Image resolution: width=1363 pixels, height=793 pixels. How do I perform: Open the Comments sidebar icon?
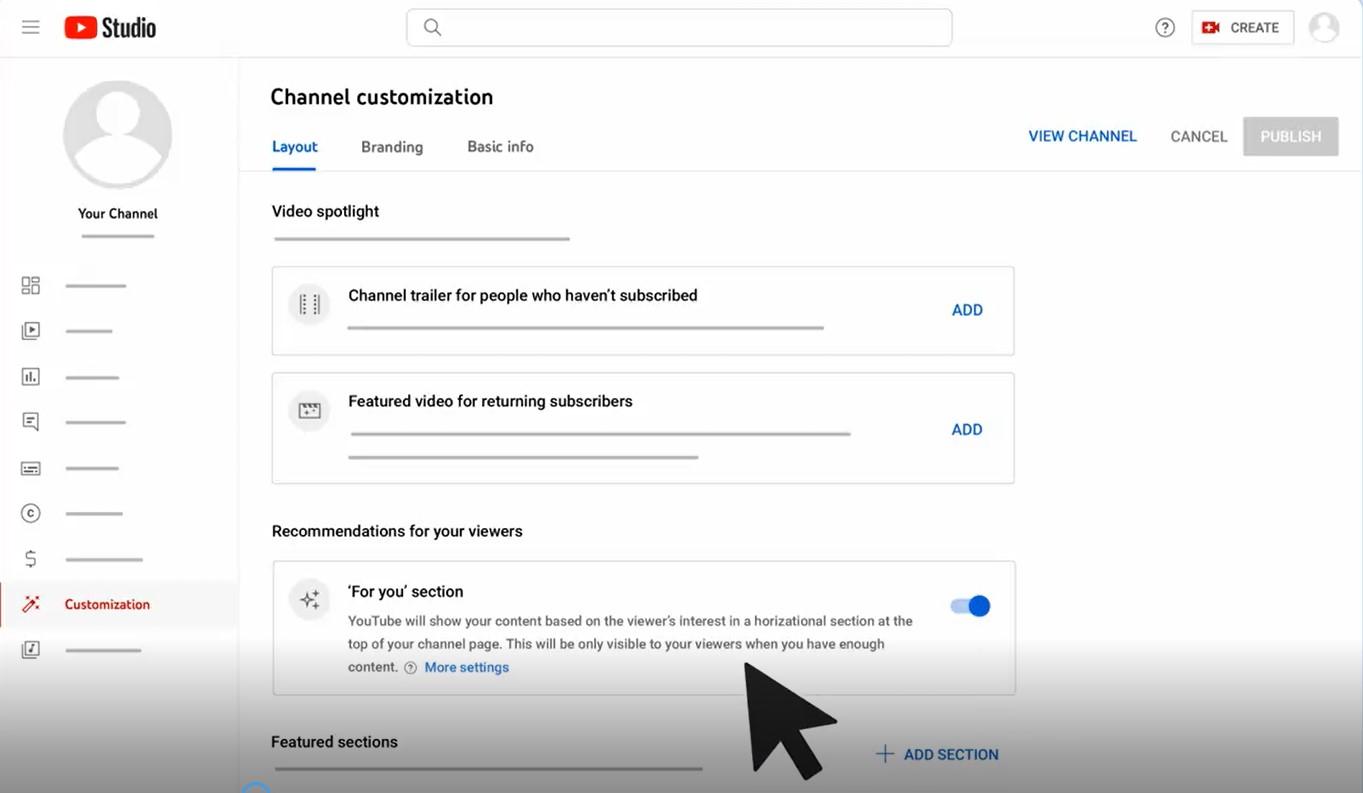pyautogui.click(x=31, y=422)
